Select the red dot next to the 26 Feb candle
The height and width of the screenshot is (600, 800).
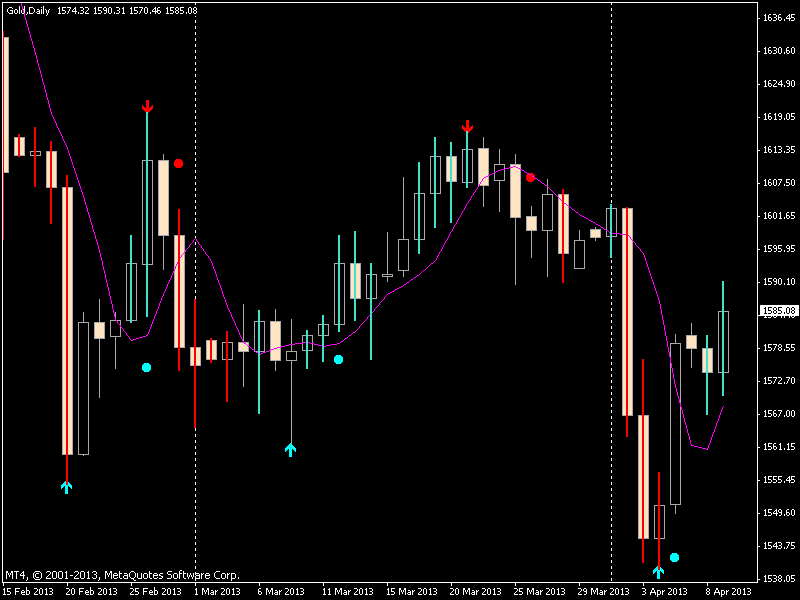(178, 163)
